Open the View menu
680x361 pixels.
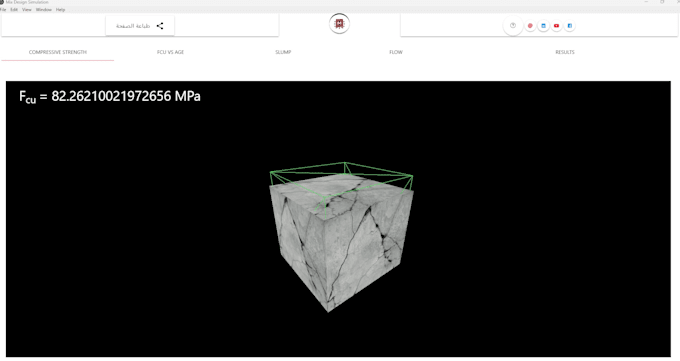pos(27,10)
